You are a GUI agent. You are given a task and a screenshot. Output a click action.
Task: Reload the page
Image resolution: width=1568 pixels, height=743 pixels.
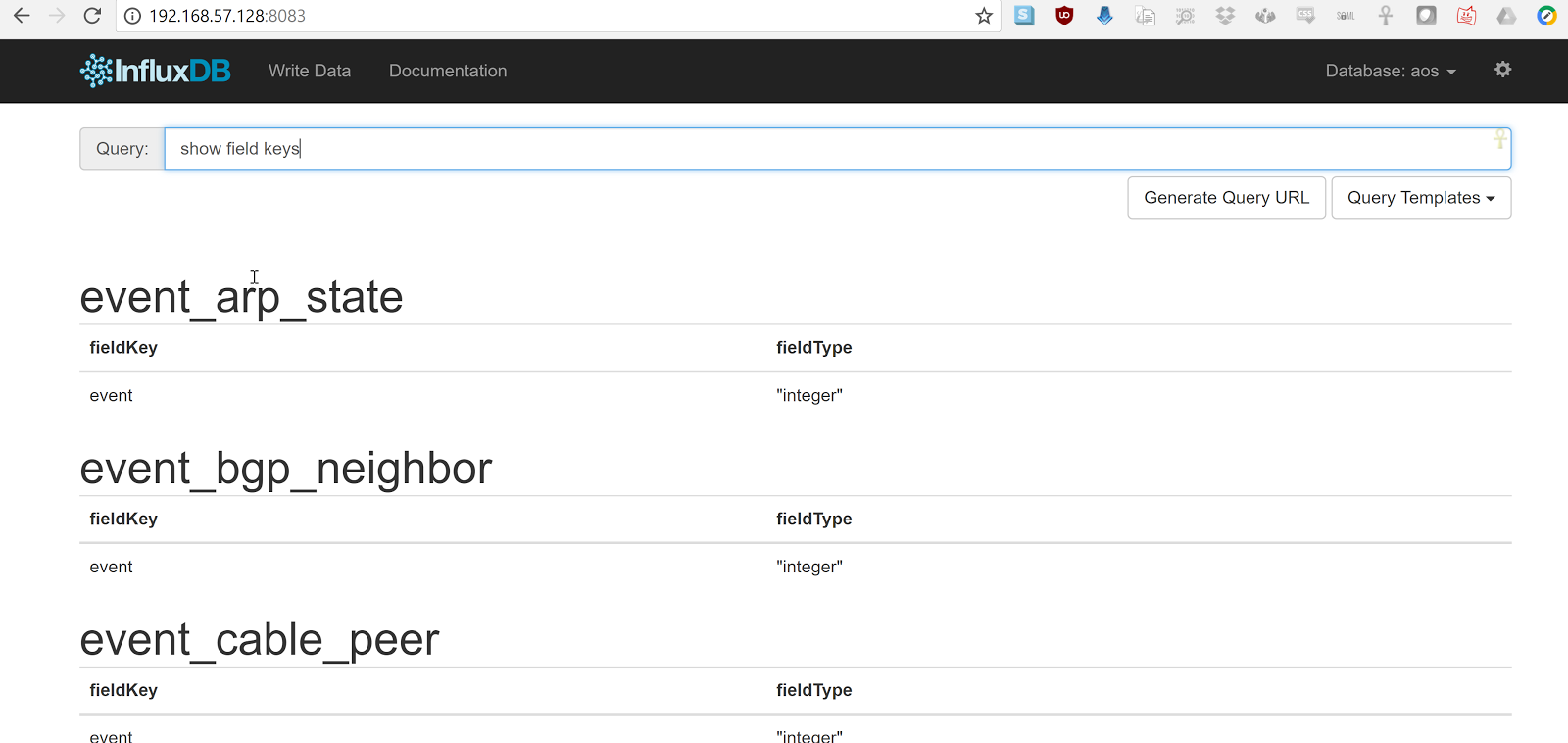click(92, 16)
